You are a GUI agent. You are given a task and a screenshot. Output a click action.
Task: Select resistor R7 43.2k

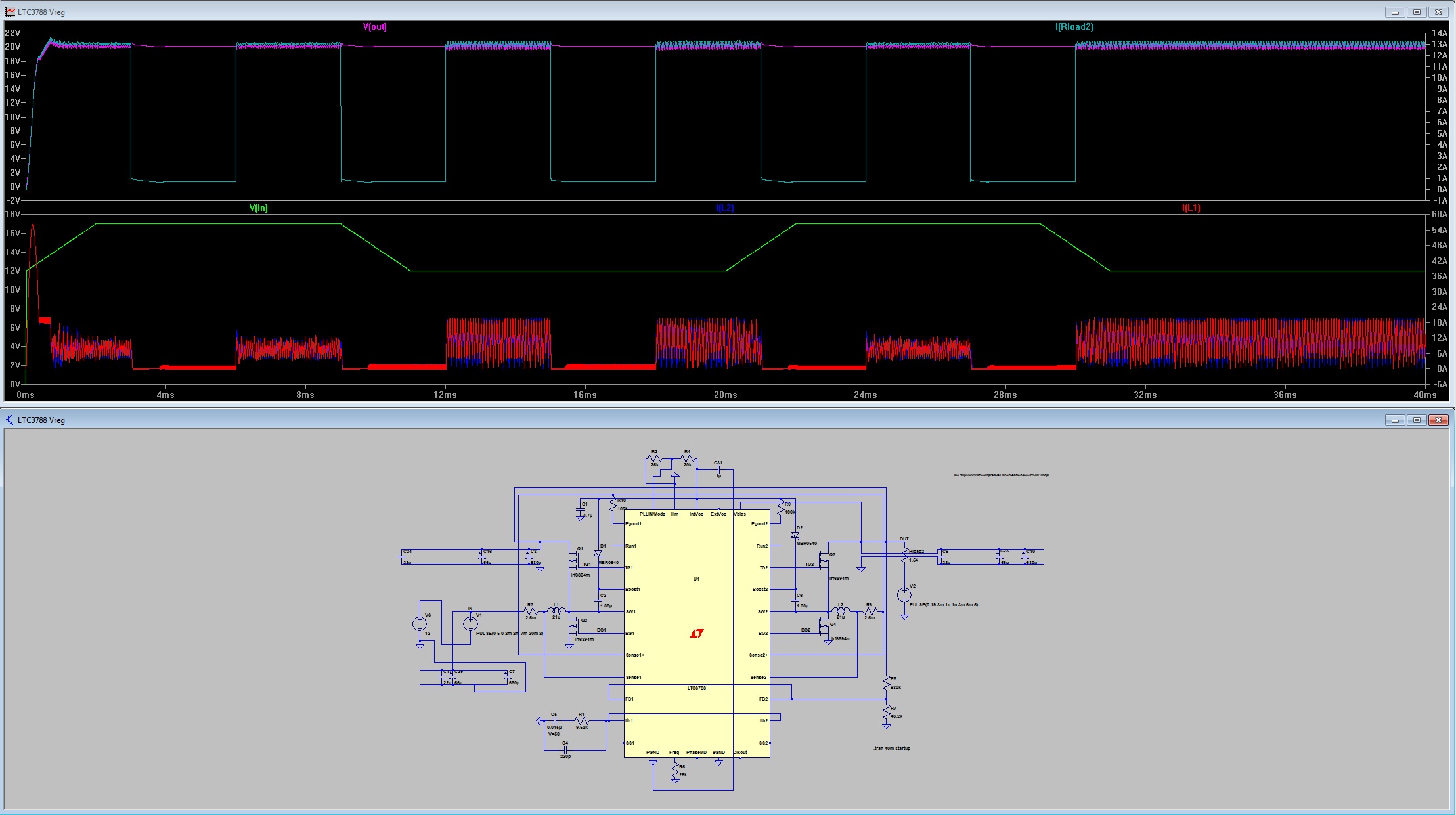tap(887, 712)
